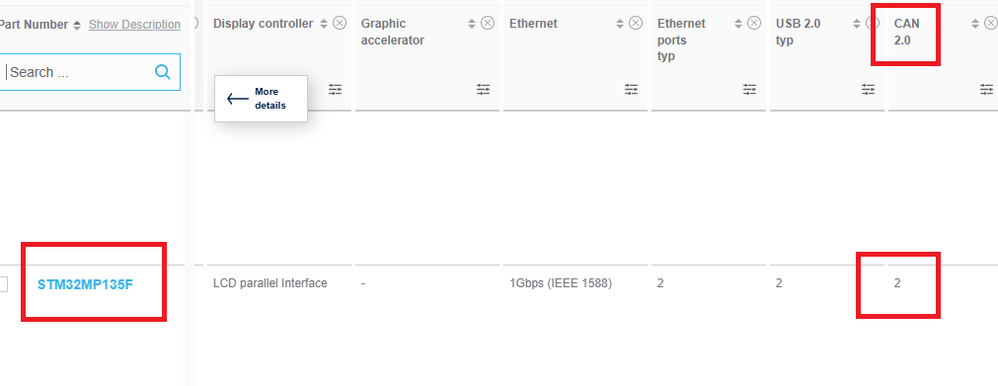The height and width of the screenshot is (386, 998).
Task: Remove the Display controller column
Action: click(x=340, y=24)
